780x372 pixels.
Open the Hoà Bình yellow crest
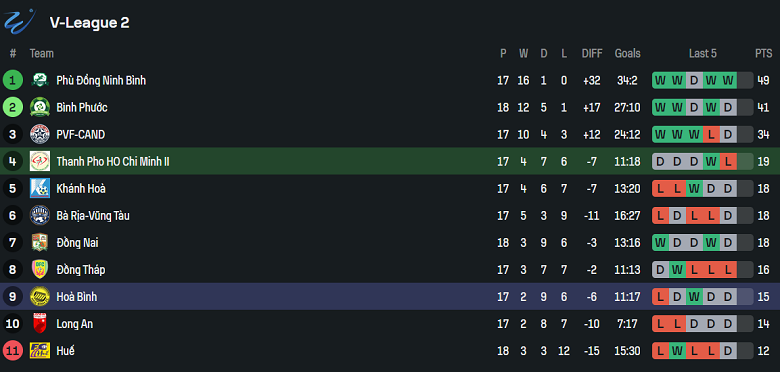(40, 297)
